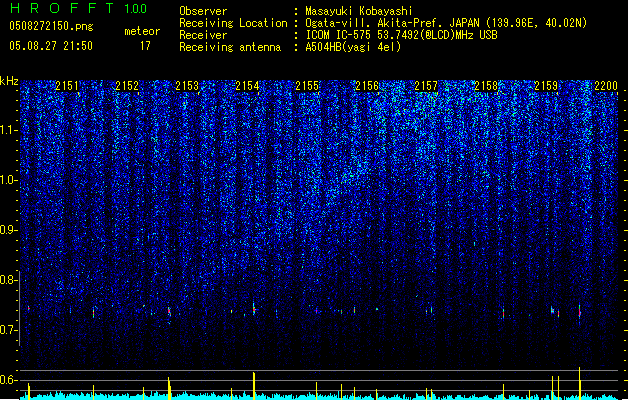
Task: Click the 2152 time marker
Action: tap(127, 86)
